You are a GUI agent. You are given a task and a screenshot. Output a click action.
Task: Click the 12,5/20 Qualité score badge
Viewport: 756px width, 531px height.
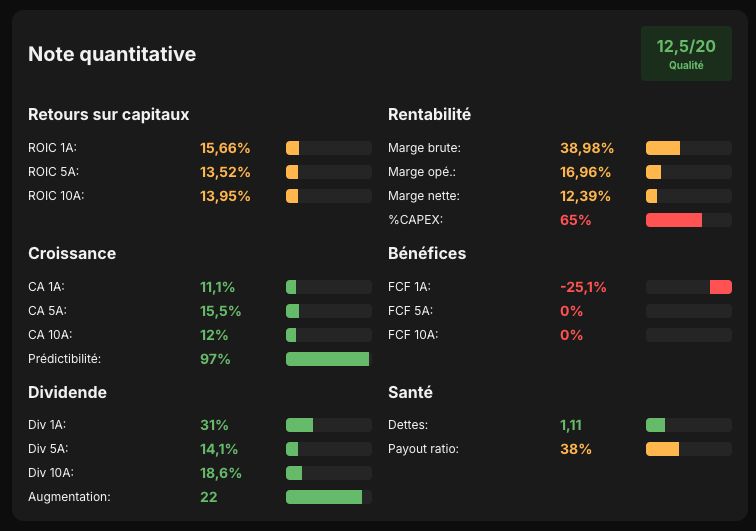click(x=686, y=54)
